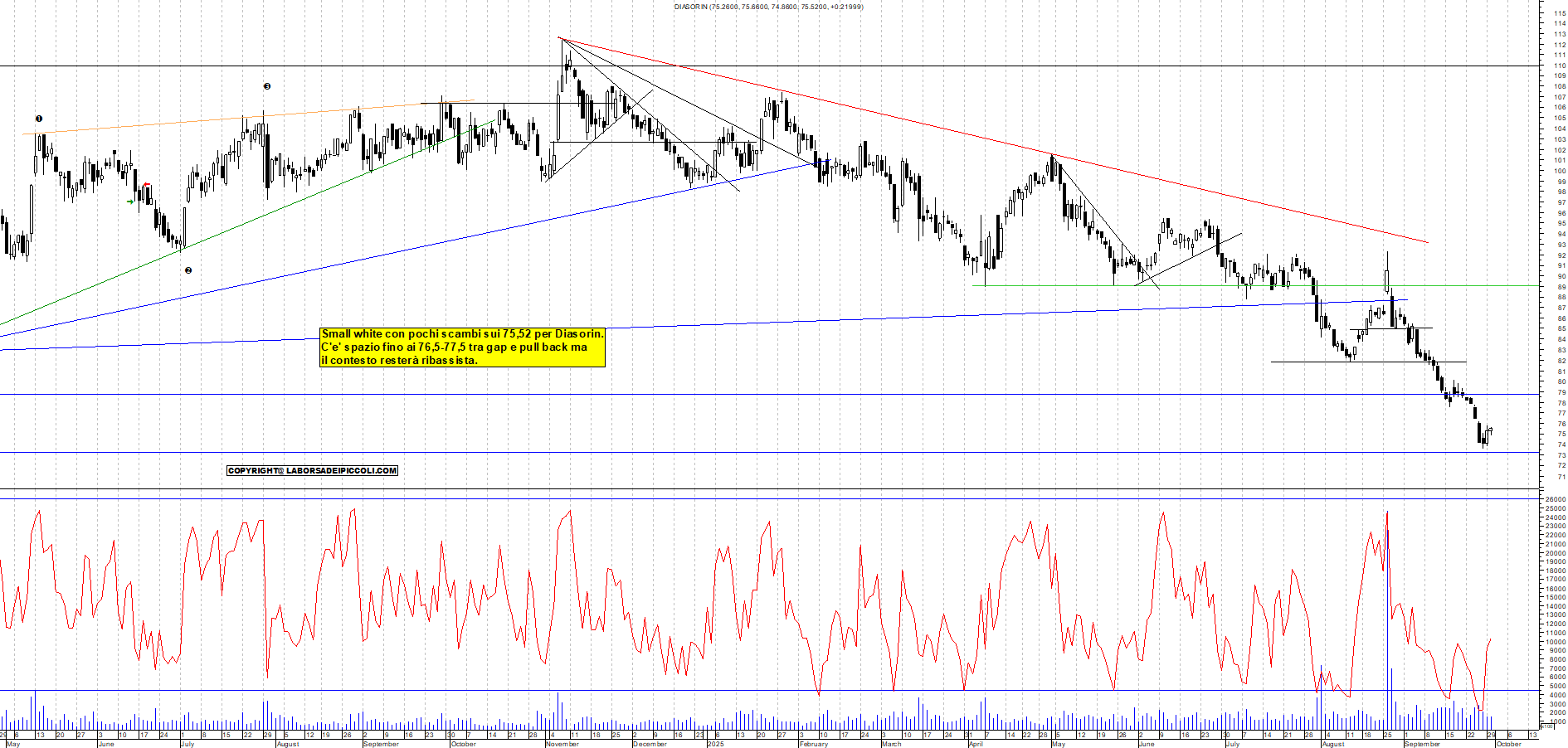1568x748 pixels.
Task: Click the February label on the time axis
Action: coord(813,744)
